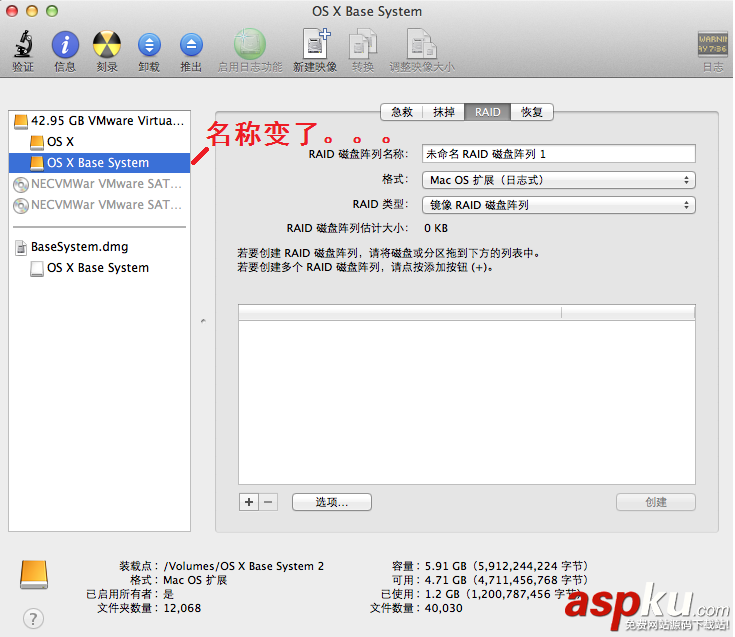Select the OS X volume in sidebar
735x637 pixels.
click(99, 142)
